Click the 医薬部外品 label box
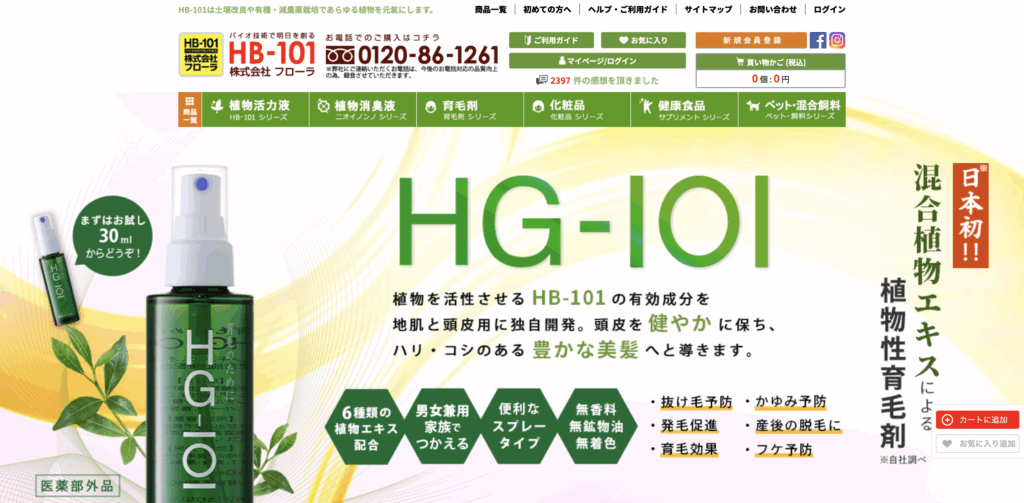The width and height of the screenshot is (1024, 503). click(78, 487)
